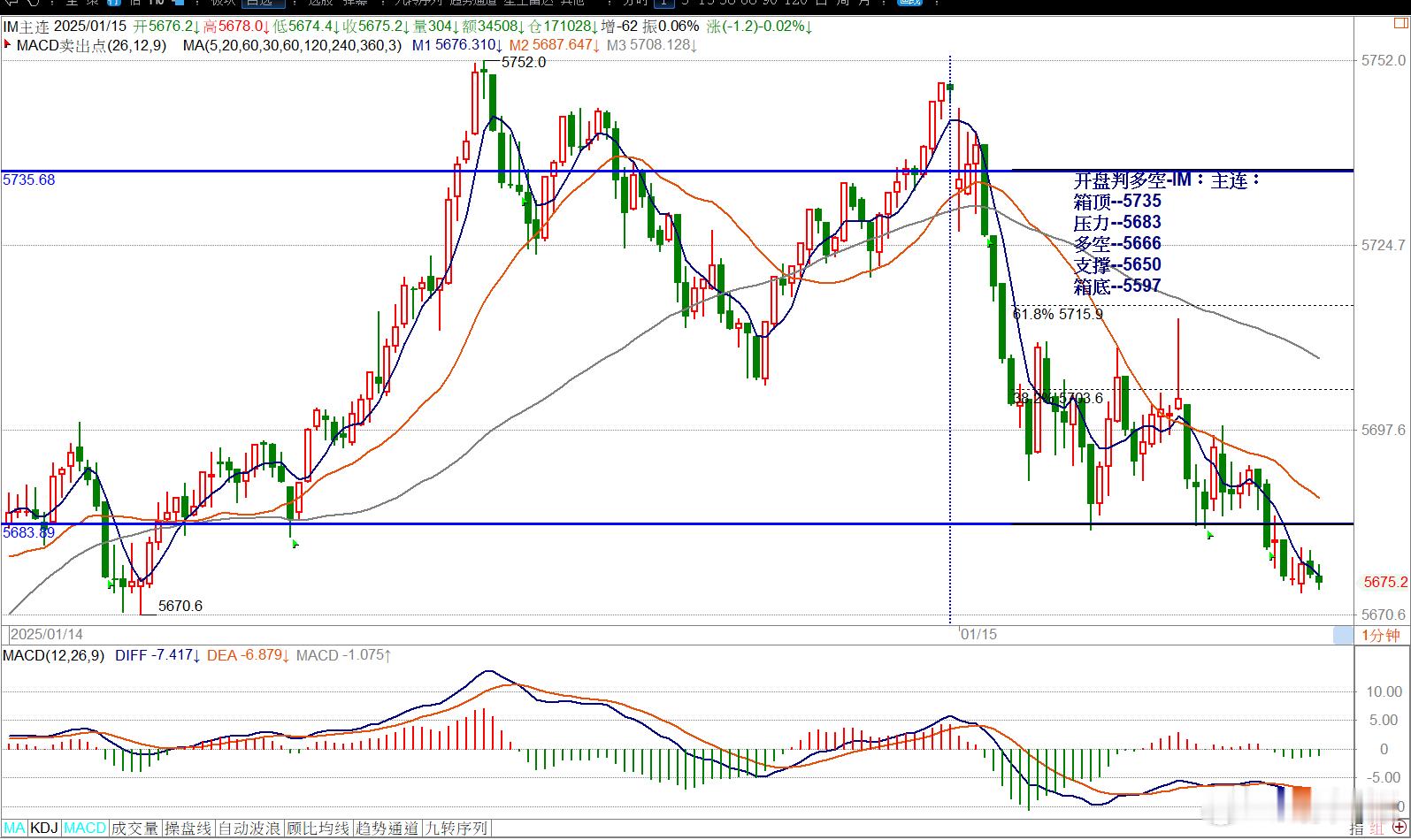Click the DIFF -7.417 value
Image resolution: width=1411 pixels, height=840 pixels.
(157, 655)
